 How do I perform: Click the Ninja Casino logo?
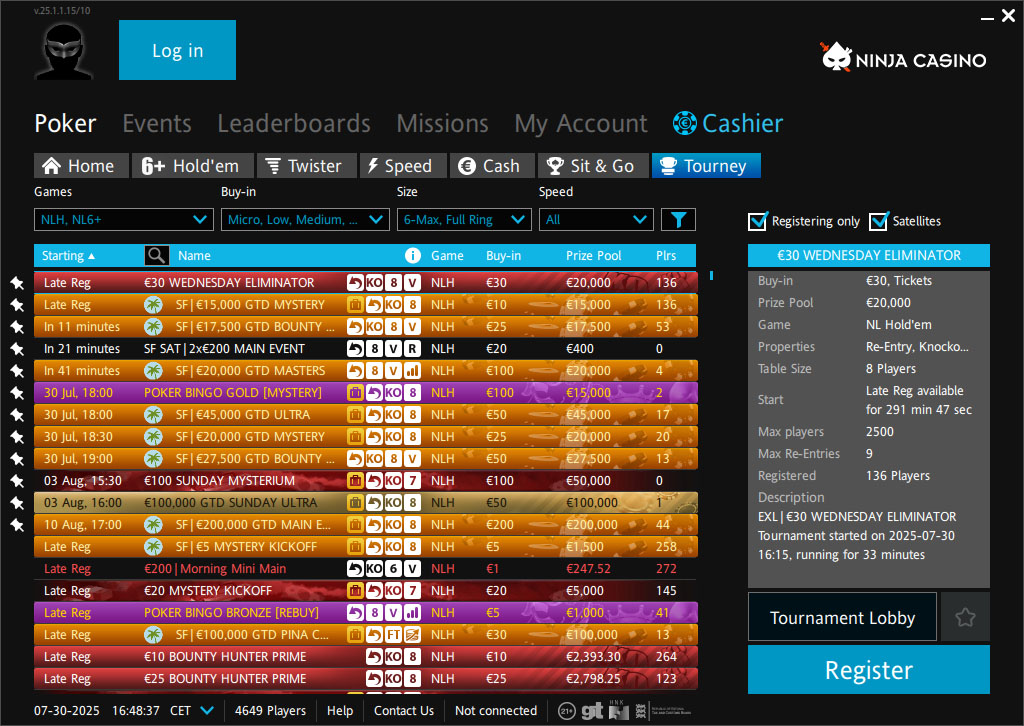pos(903,57)
